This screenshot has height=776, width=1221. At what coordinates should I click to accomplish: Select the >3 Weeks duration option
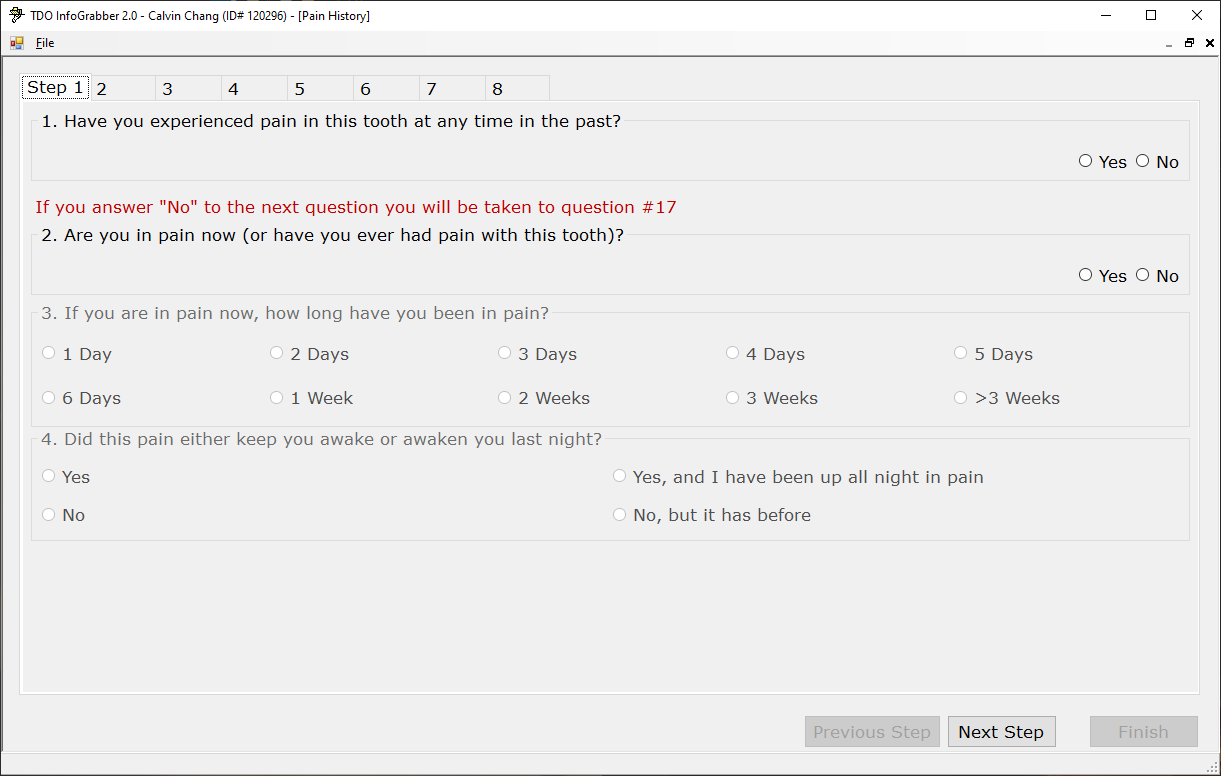(961, 398)
